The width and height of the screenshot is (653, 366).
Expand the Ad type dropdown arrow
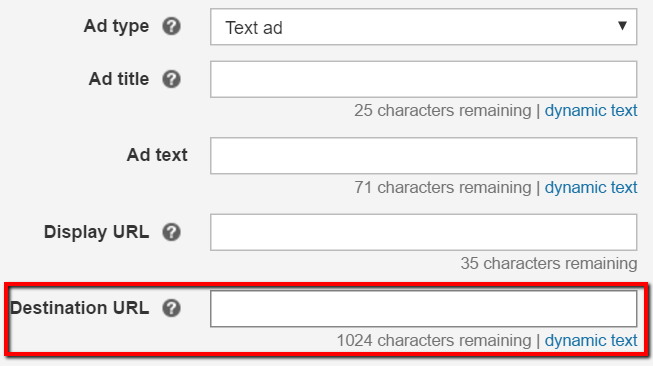click(x=622, y=26)
